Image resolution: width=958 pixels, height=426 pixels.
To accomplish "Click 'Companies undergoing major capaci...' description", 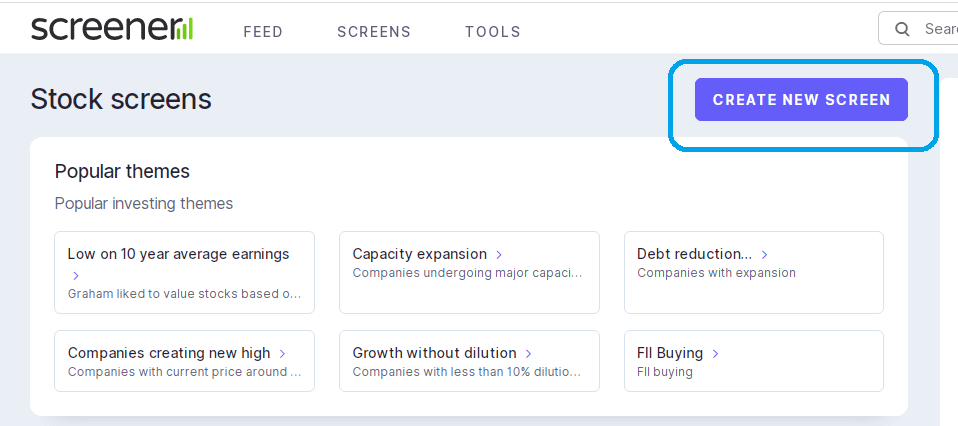I will pos(467,273).
